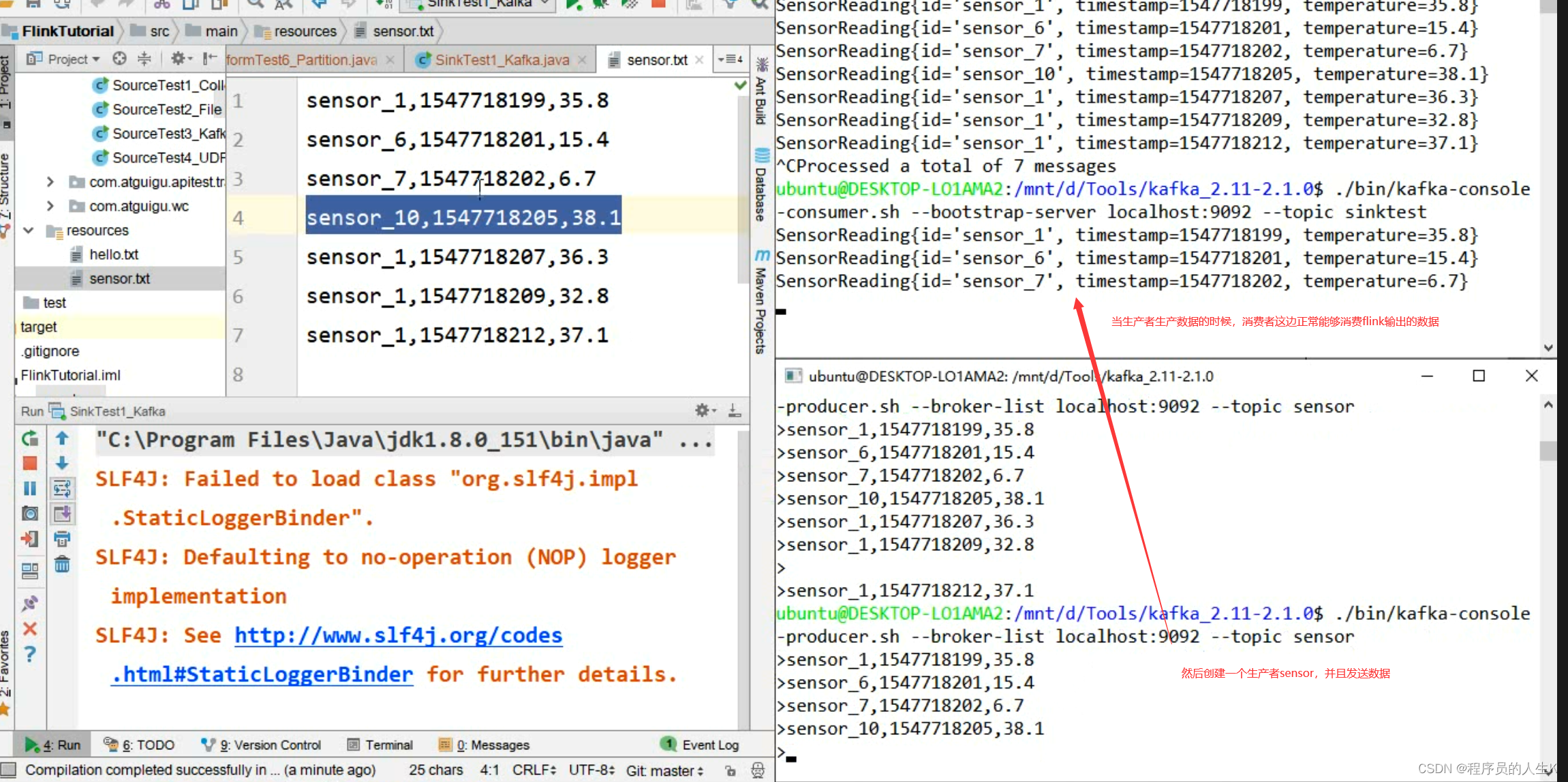1568x782 pixels.
Task: Rerun the SinkTest1_Kafka program
Action: [x=29, y=438]
